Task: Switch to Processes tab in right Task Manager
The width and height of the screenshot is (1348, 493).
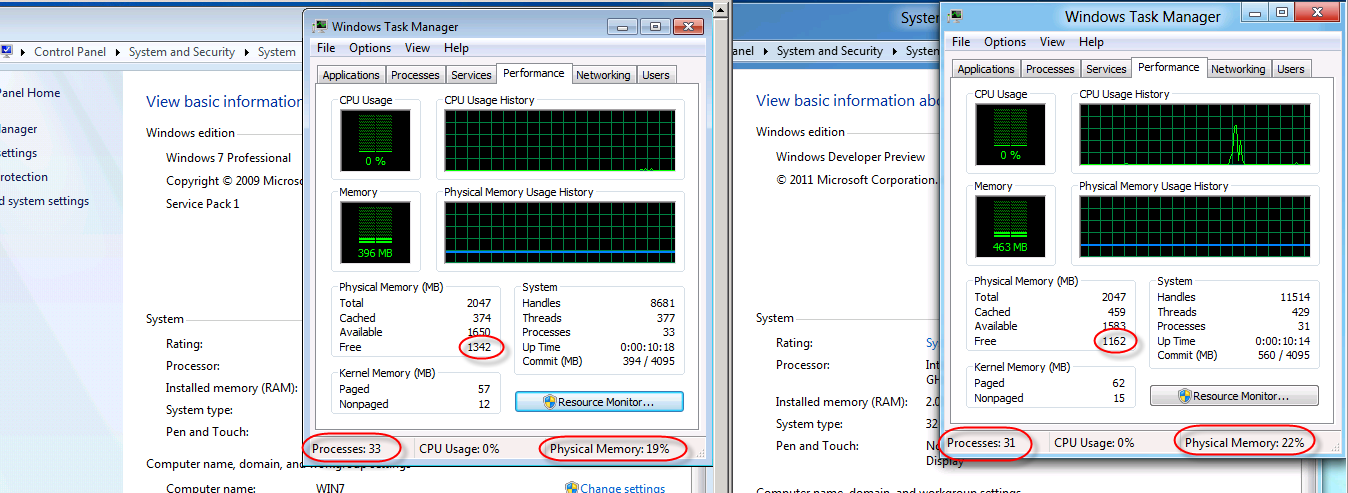Action: click(1050, 69)
